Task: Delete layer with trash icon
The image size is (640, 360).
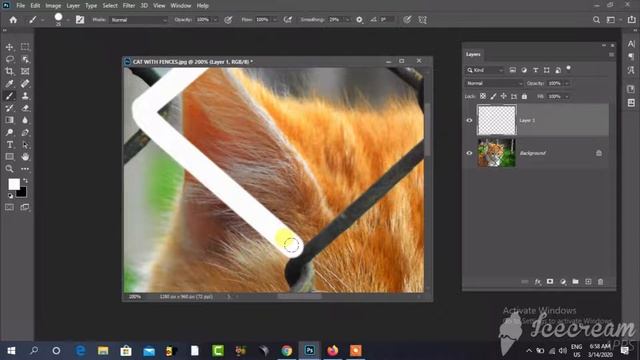Action: [x=600, y=282]
